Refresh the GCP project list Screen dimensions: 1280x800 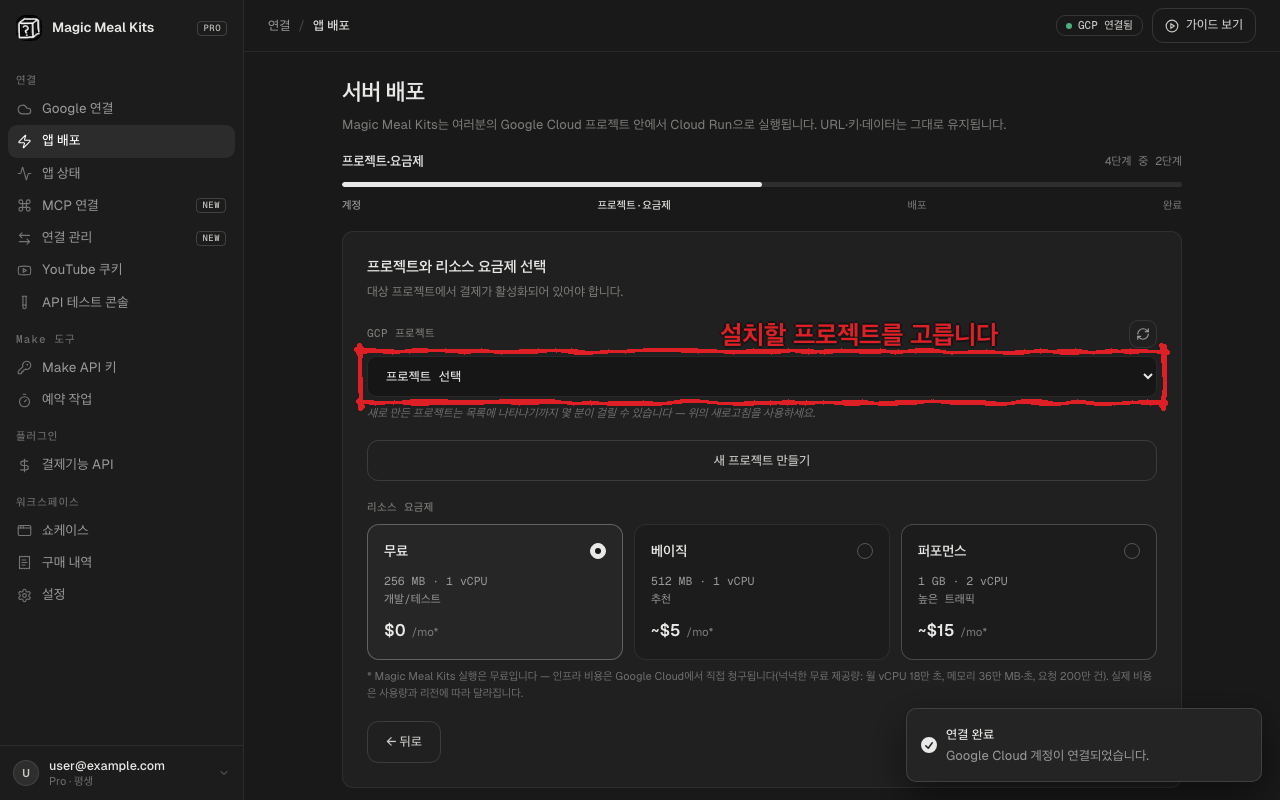1143,334
